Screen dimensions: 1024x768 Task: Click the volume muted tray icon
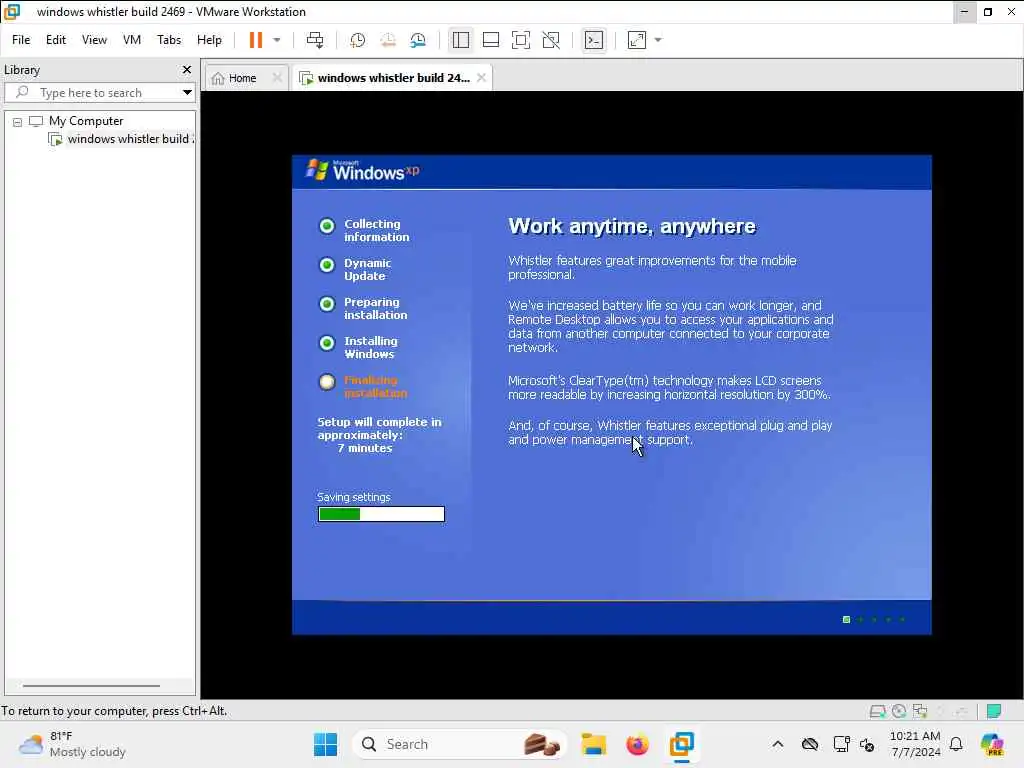[867, 744]
